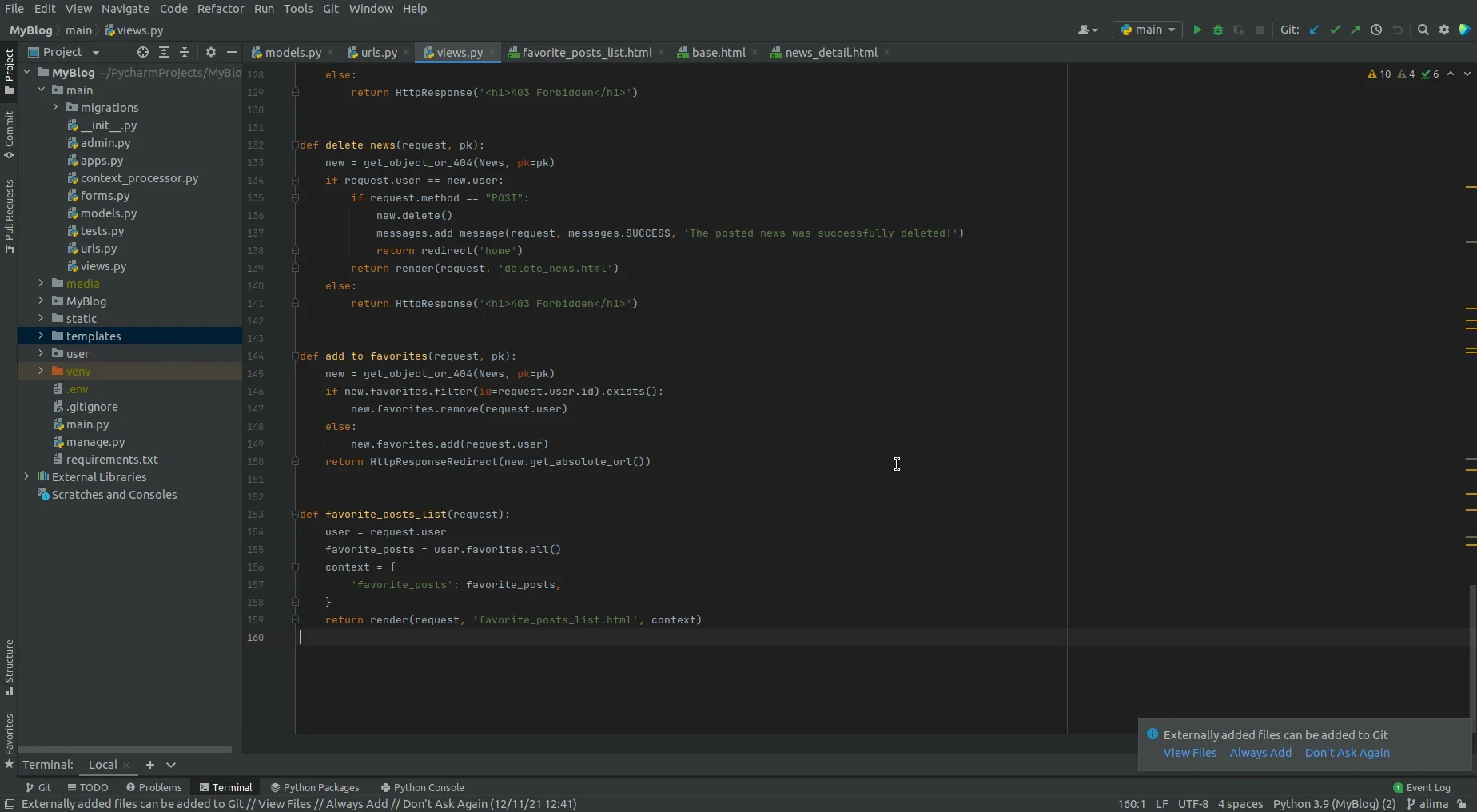Image resolution: width=1477 pixels, height=812 pixels.
Task: Hide the Project tool window
Action: tap(232, 52)
